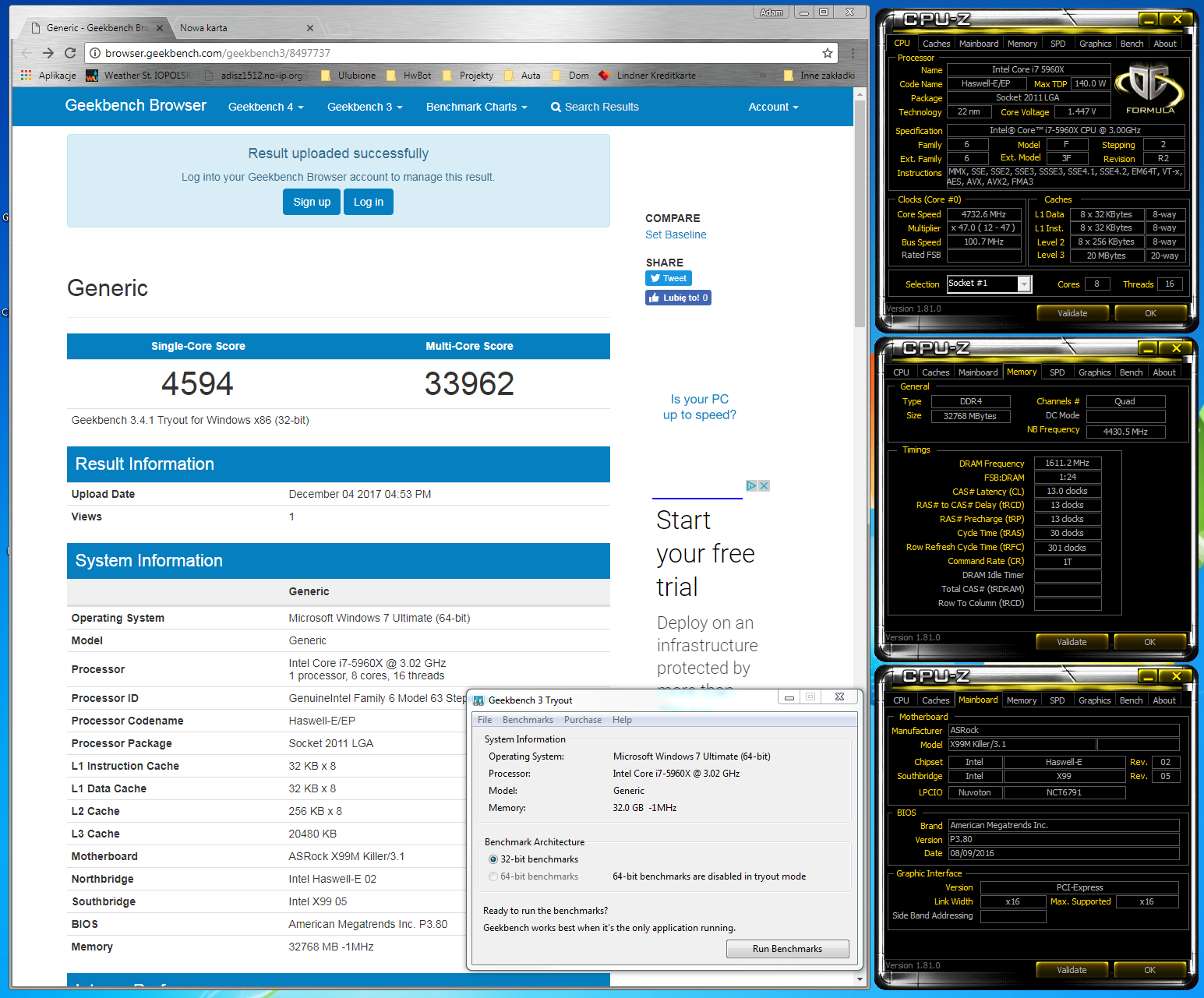Open Mainboard tab in middle CPU-Z Memory window
The height and width of the screenshot is (998, 1204).
coord(978,372)
